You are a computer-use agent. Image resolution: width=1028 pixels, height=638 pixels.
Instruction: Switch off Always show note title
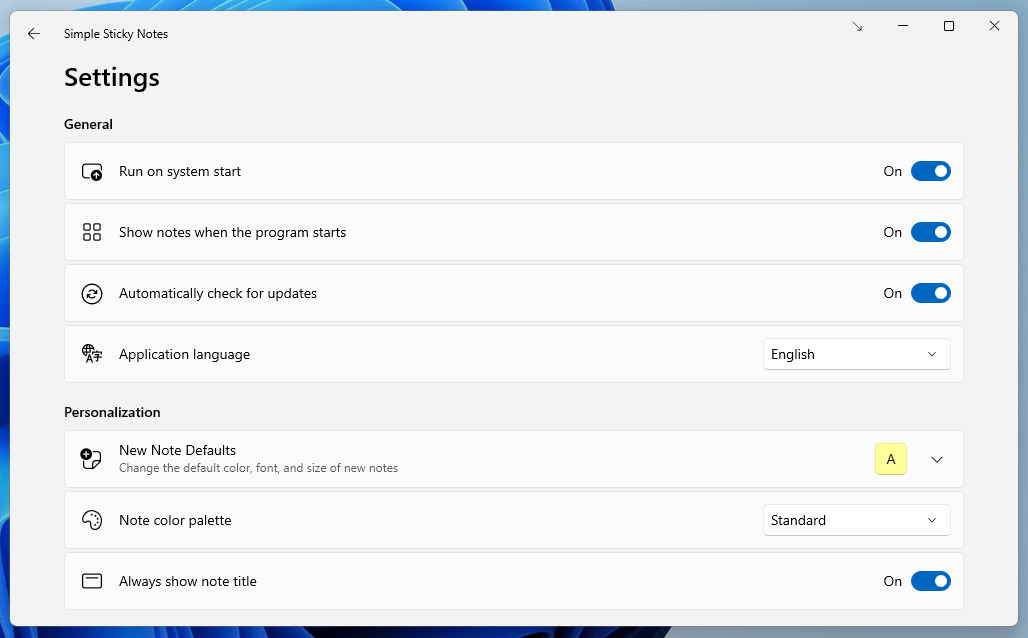coord(930,582)
